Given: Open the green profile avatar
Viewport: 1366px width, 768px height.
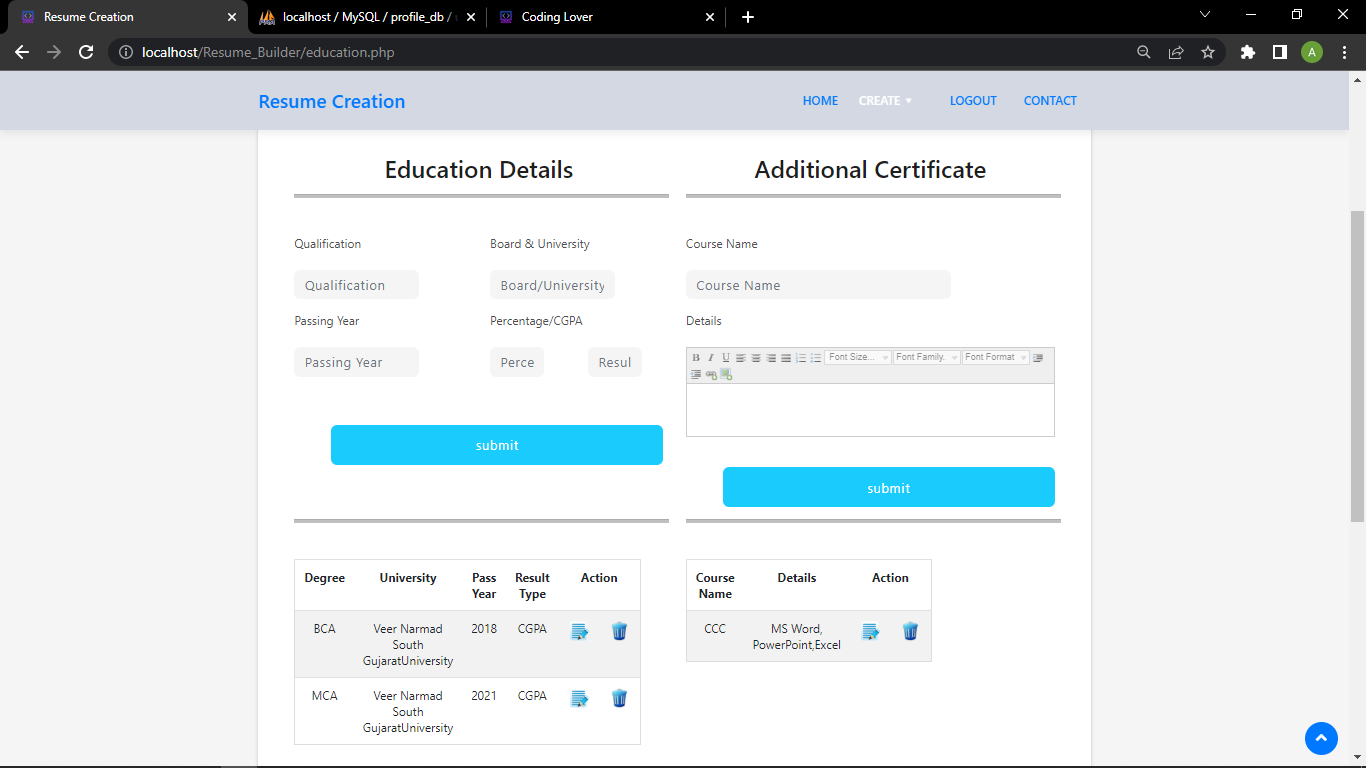Looking at the screenshot, I should coord(1312,52).
